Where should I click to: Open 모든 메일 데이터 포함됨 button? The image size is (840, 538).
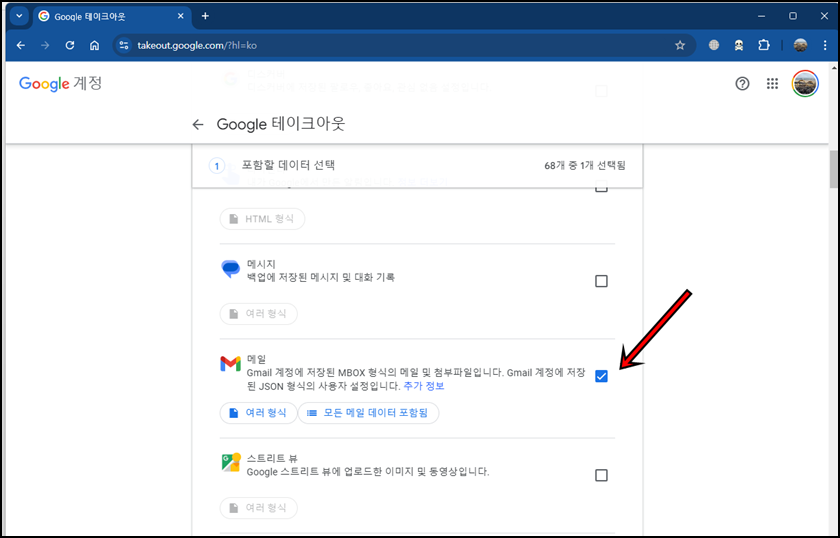pyautogui.click(x=368, y=413)
